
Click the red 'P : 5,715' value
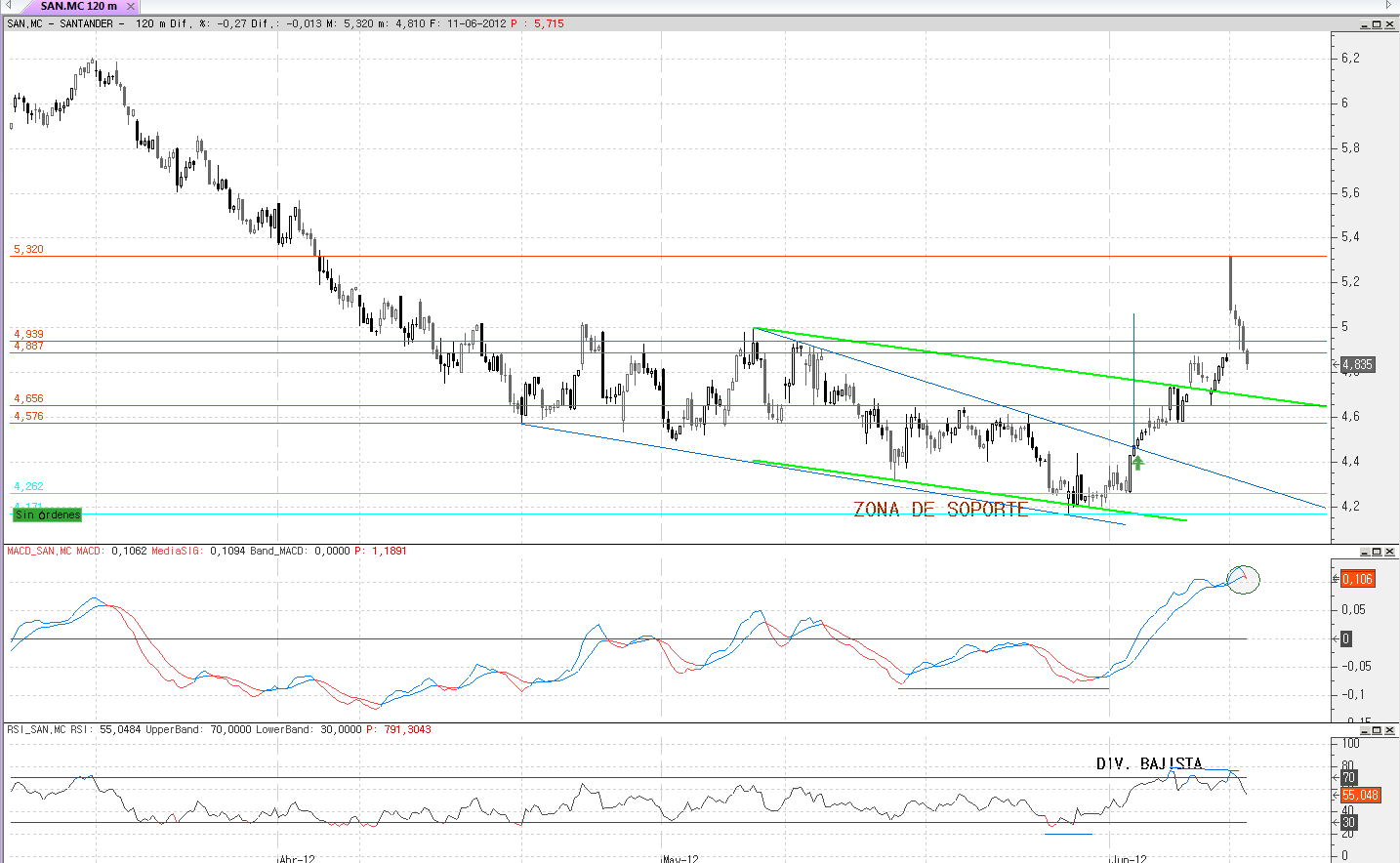pyautogui.click(x=538, y=23)
